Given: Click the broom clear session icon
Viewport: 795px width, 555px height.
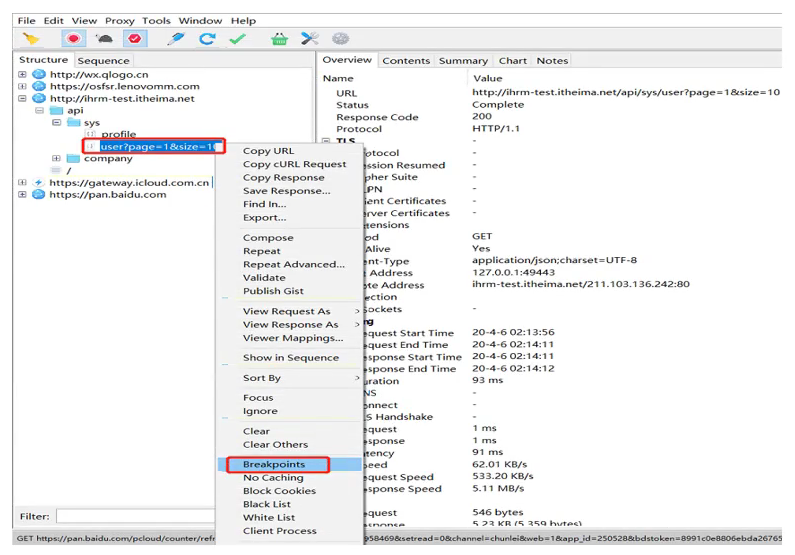Looking at the screenshot, I should [31, 39].
